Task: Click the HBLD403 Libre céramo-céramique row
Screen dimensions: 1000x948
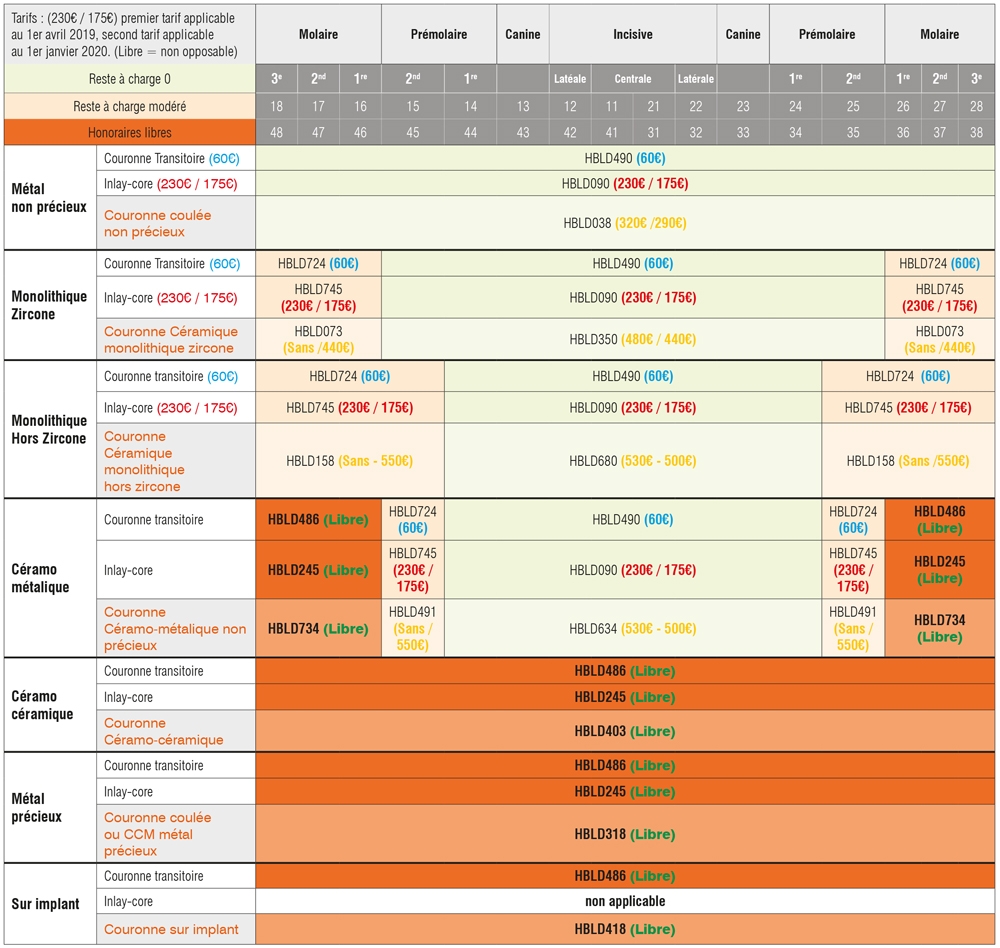Action: tap(625, 731)
